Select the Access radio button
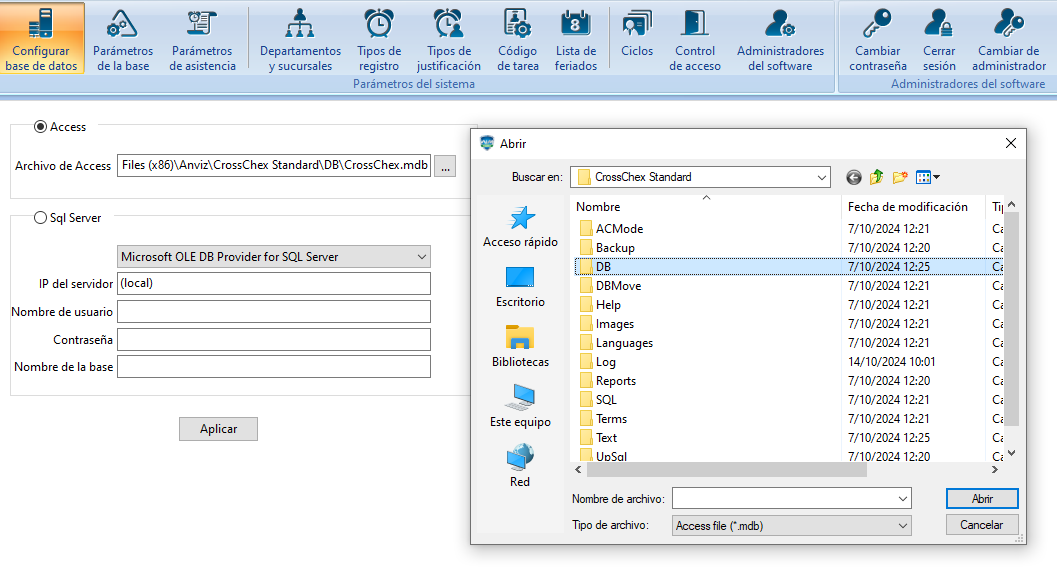Screen dimensions: 1057x573 40,127
